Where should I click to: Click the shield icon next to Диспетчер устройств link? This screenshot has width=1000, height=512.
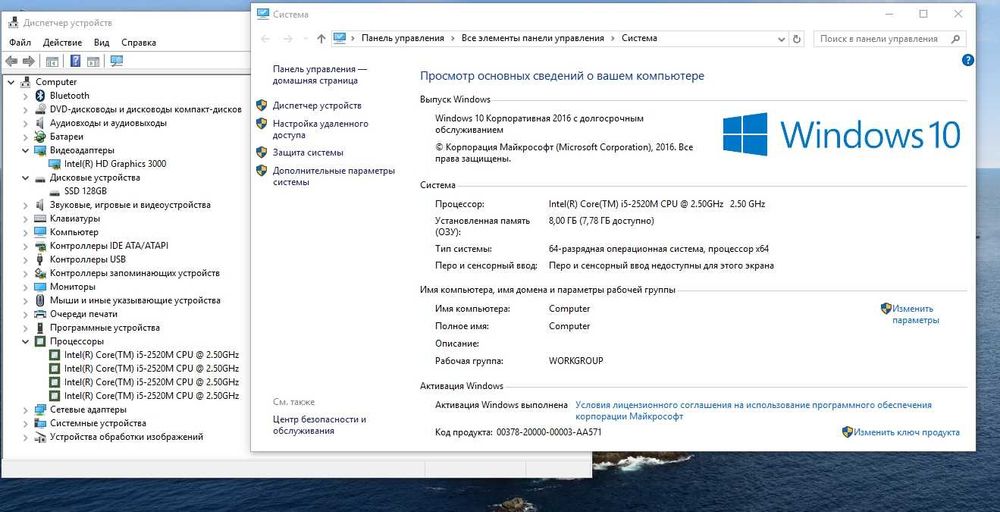(x=261, y=105)
